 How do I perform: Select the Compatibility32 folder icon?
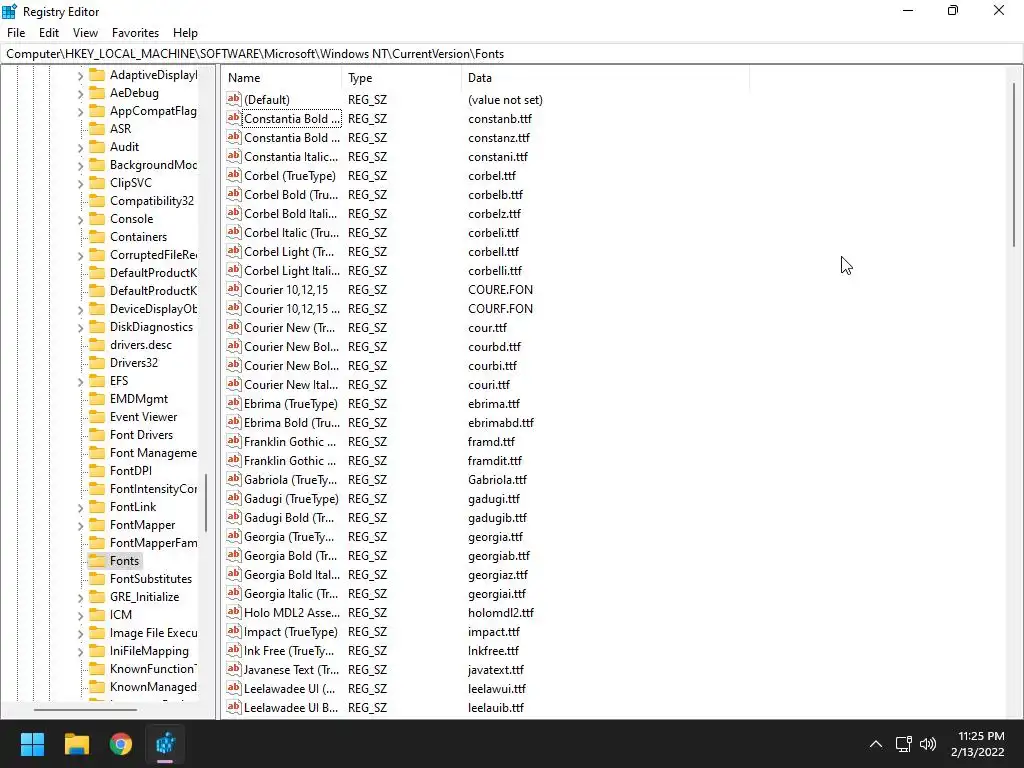pyautogui.click(x=97, y=200)
